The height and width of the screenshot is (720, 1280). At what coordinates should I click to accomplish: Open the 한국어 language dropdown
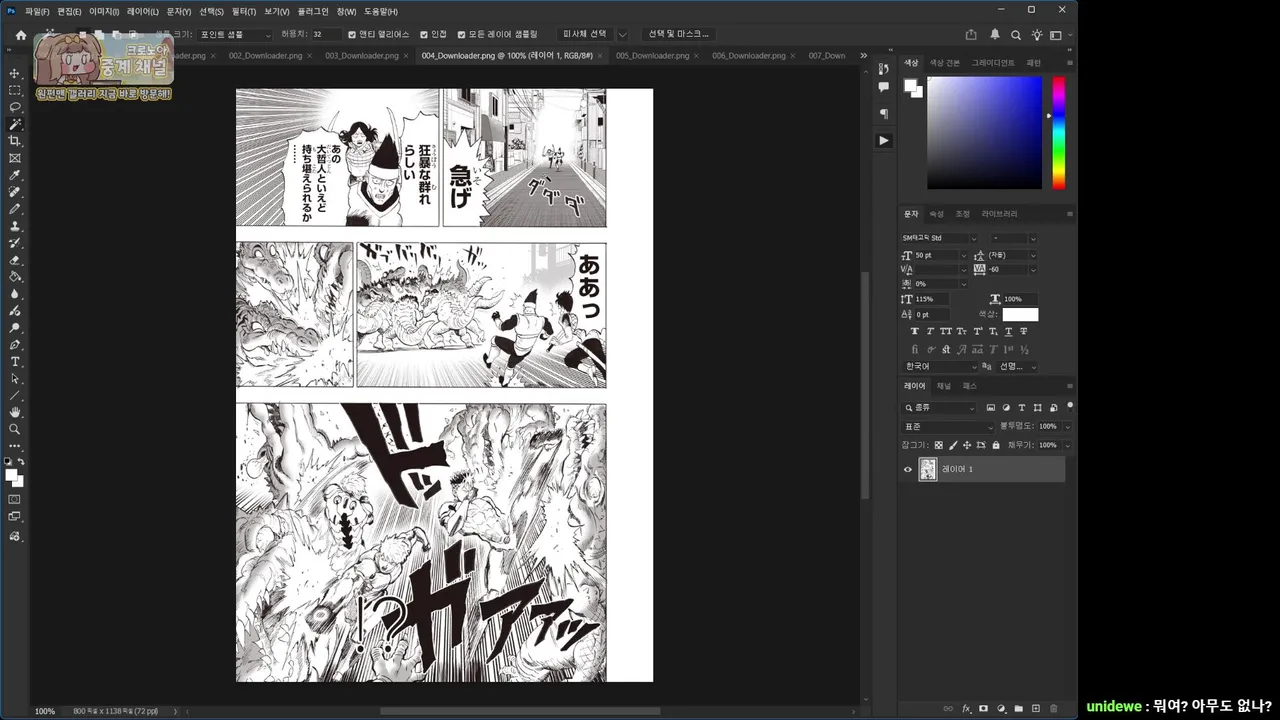tap(939, 366)
